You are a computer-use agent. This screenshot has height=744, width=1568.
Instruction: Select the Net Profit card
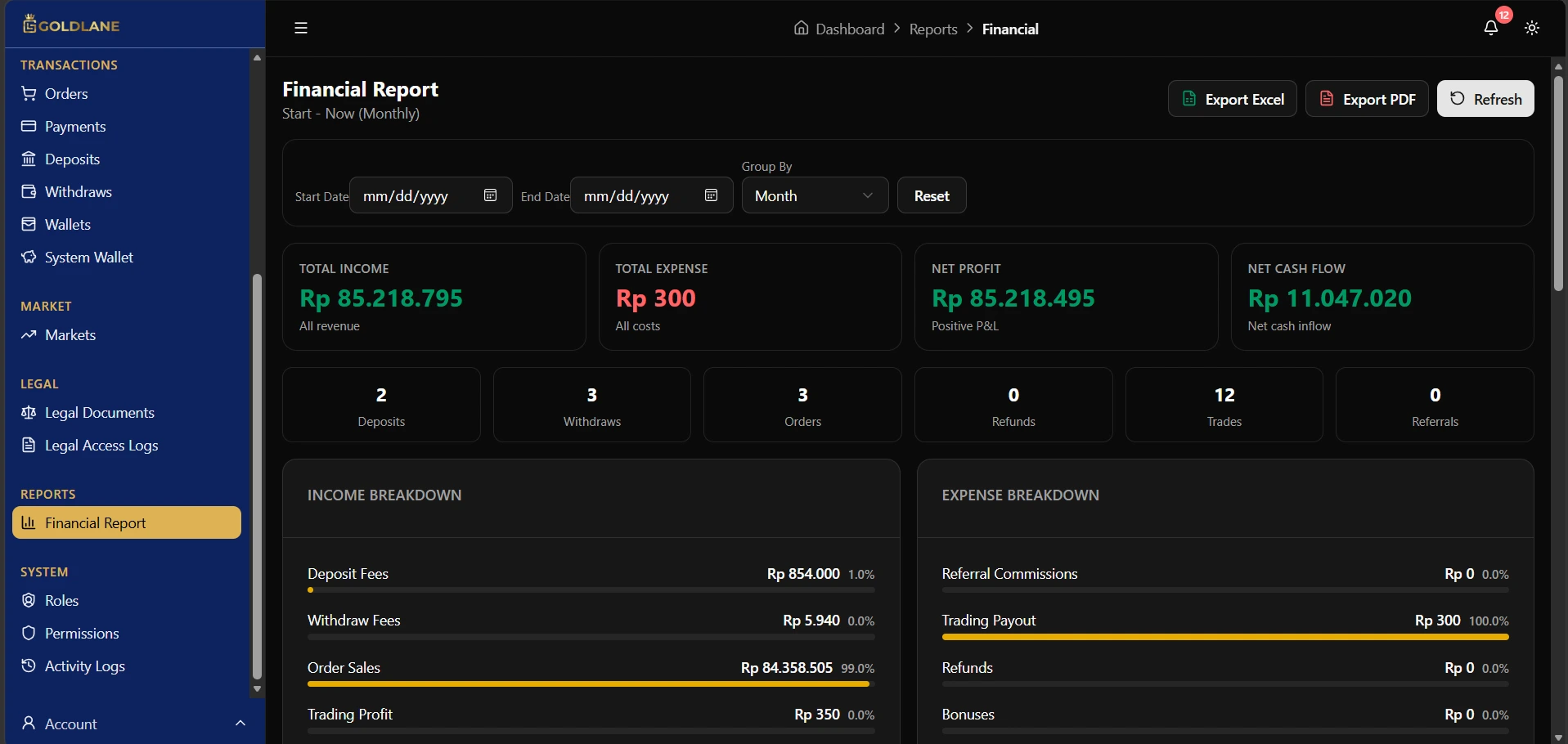[1066, 297]
